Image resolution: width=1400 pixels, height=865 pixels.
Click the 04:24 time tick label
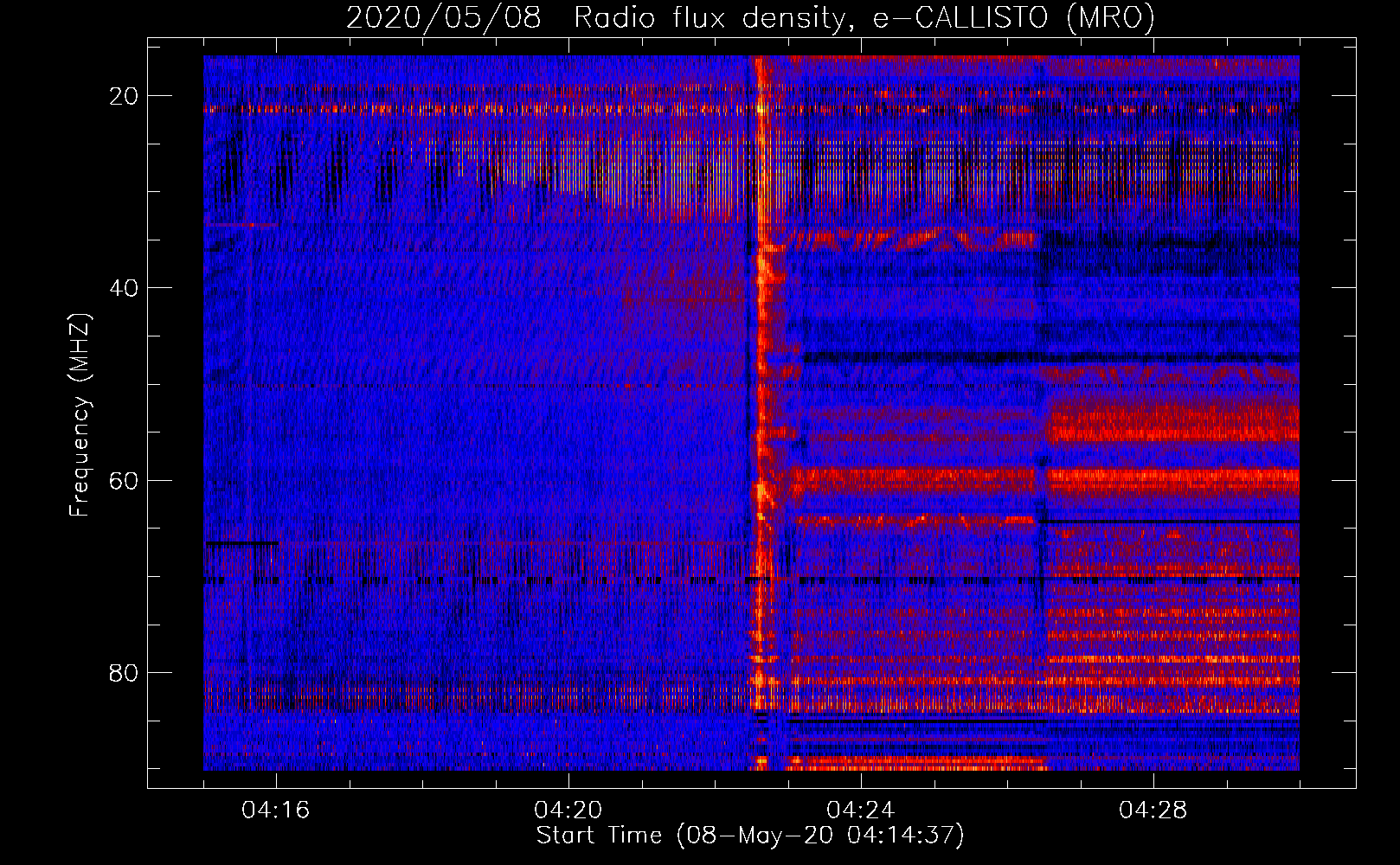[x=861, y=810]
